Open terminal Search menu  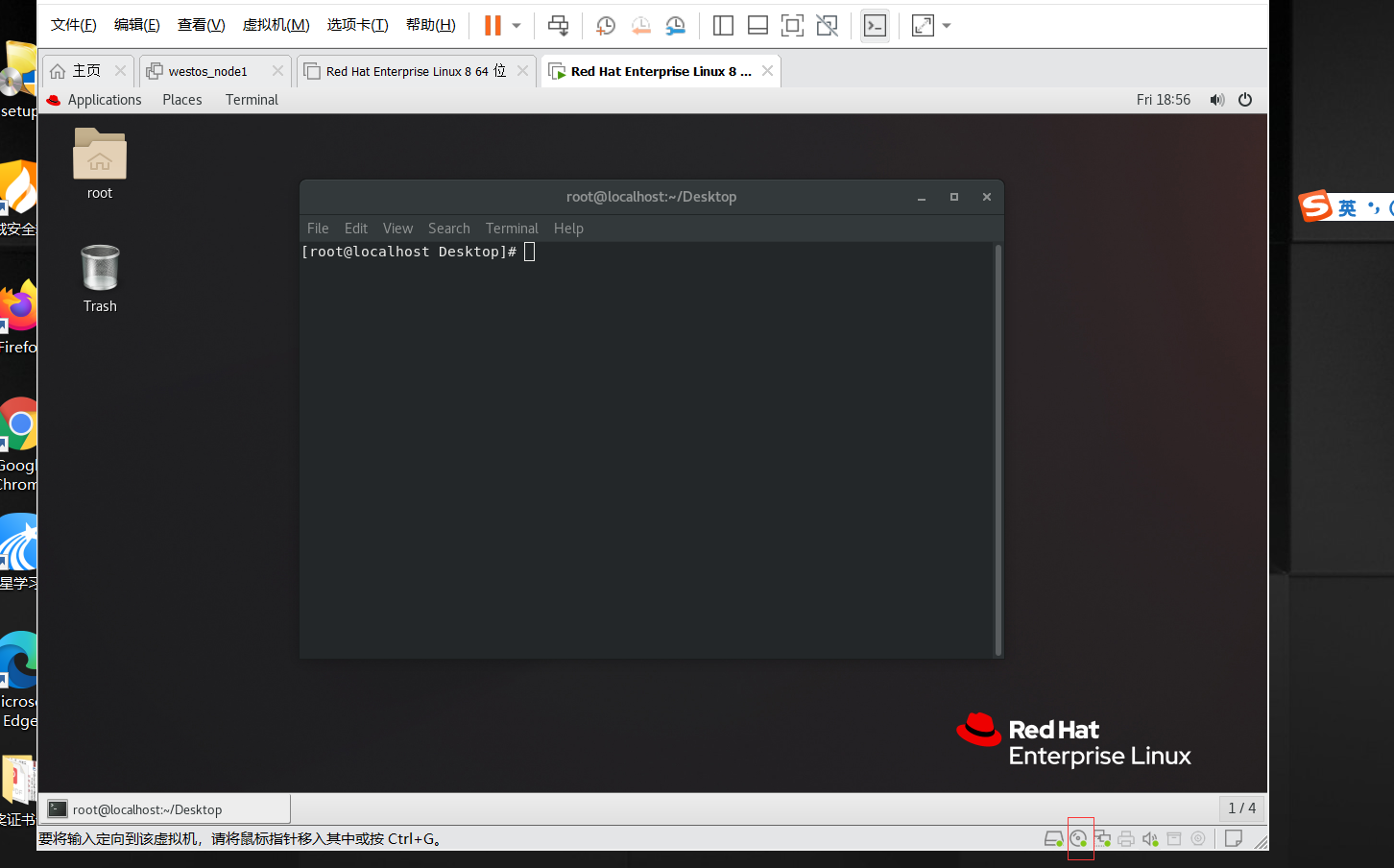click(x=449, y=229)
